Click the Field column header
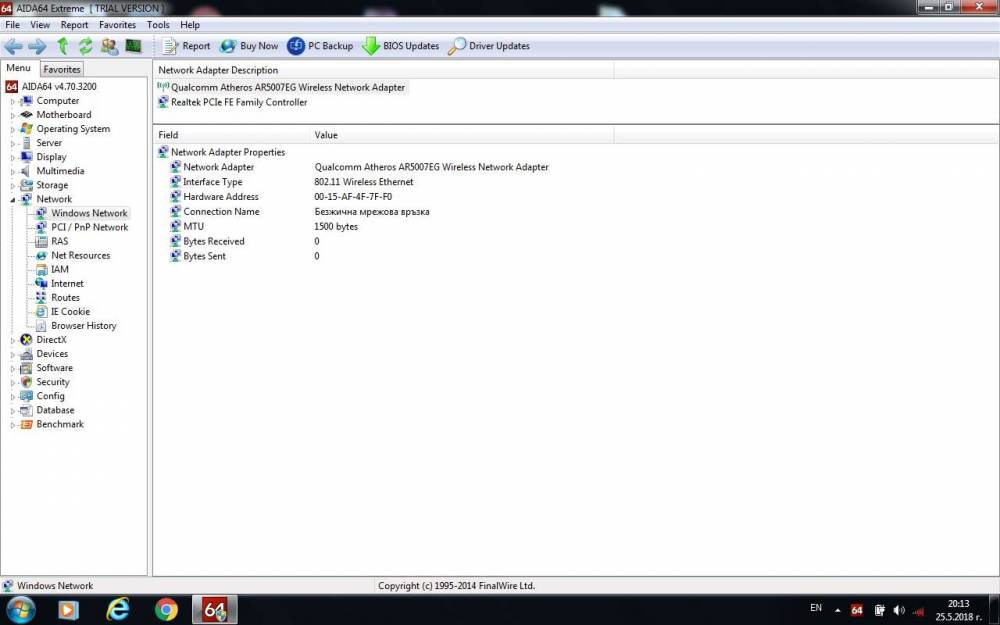1000x625 pixels. [232, 135]
